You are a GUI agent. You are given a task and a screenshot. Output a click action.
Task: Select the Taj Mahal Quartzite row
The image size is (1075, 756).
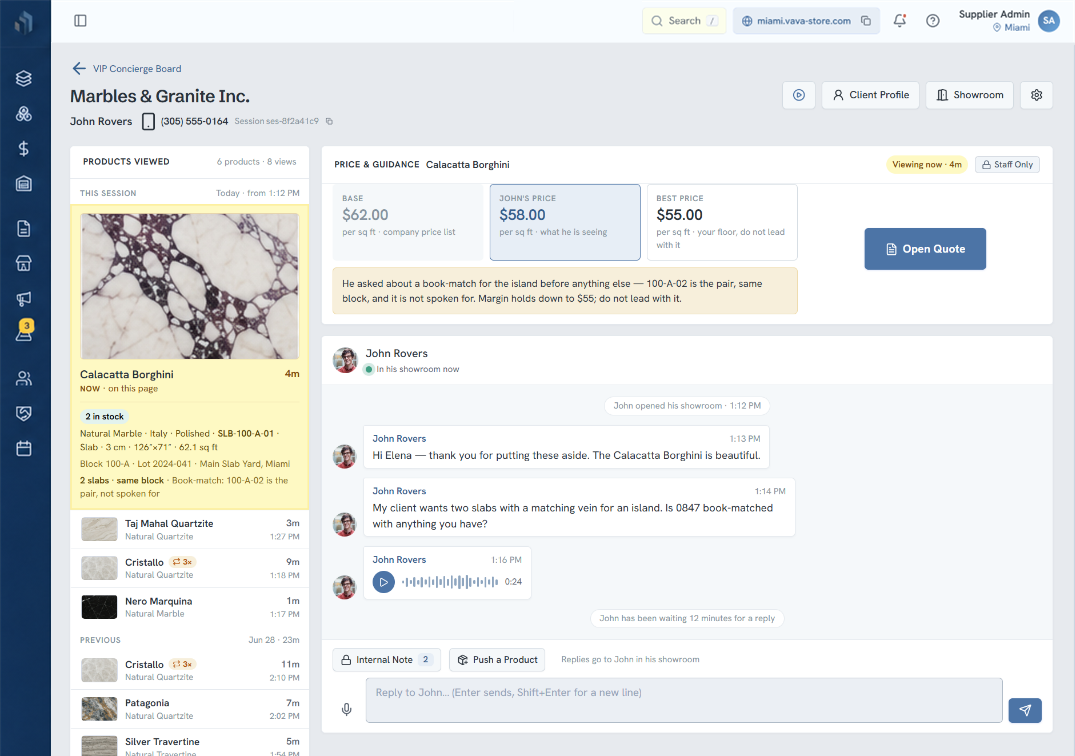click(189, 529)
